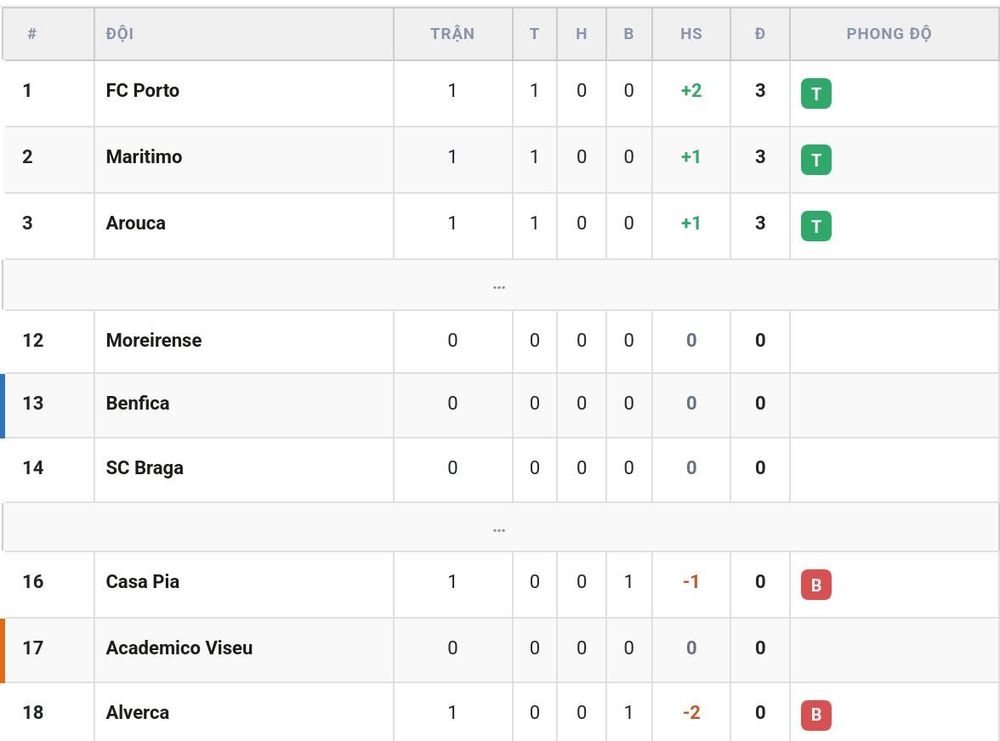Sort table by the TRẬN column header
Image resolution: width=1000 pixels, height=741 pixels.
(452, 34)
